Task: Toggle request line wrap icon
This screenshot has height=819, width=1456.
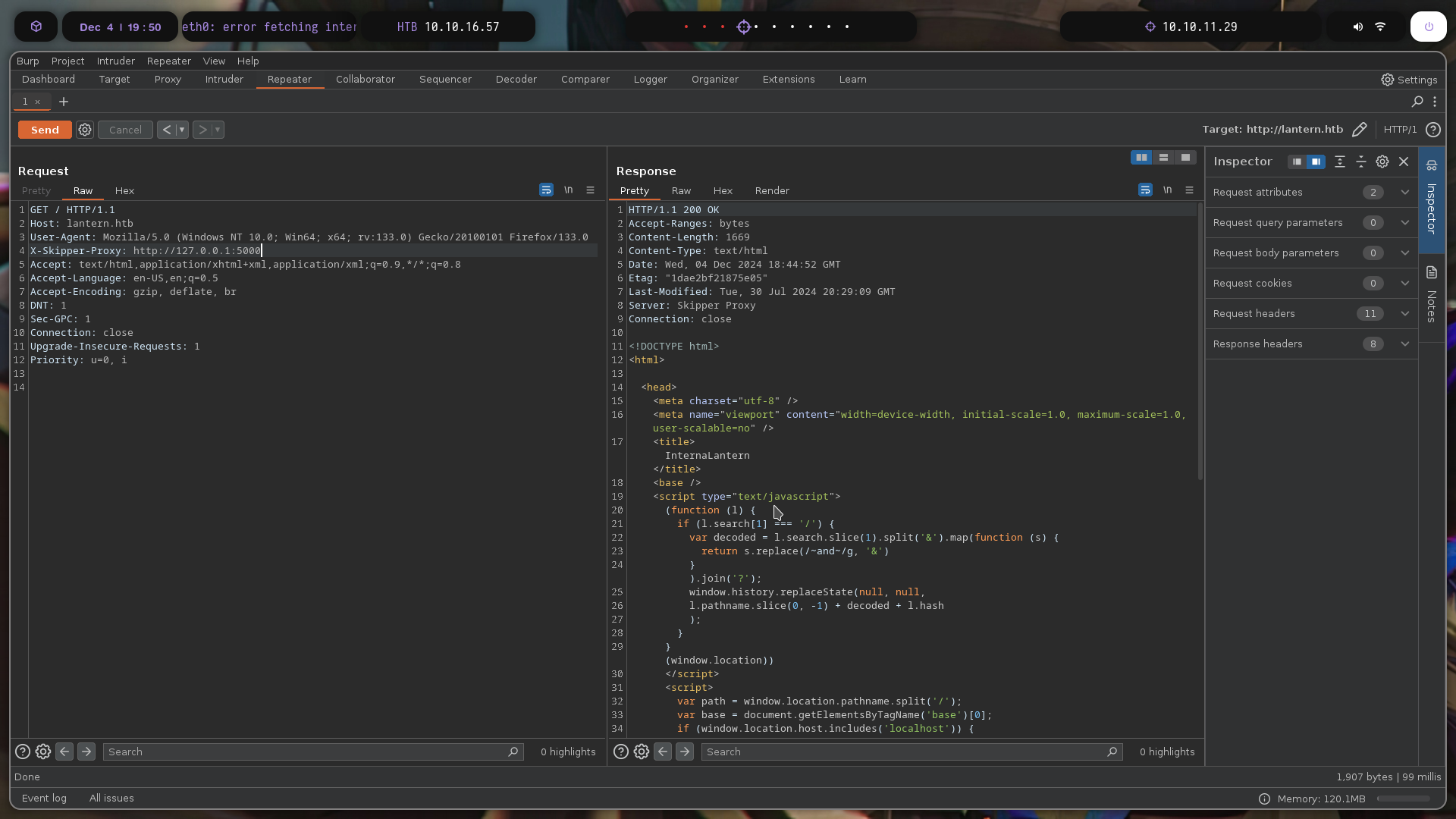Action: pos(546,190)
